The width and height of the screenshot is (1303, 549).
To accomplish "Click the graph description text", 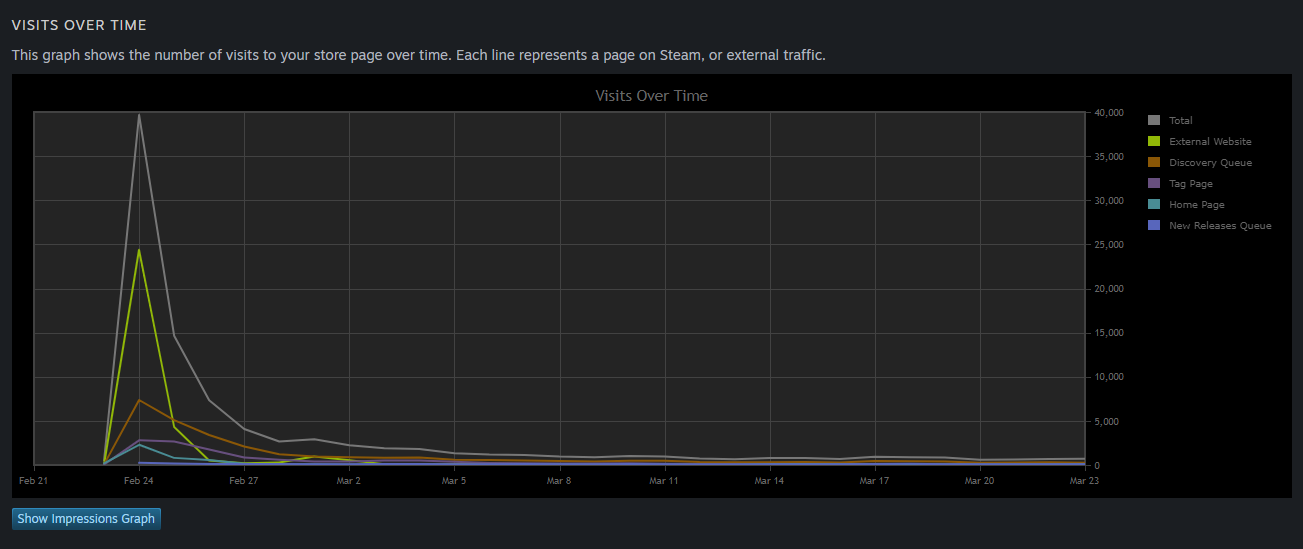I will coord(419,55).
